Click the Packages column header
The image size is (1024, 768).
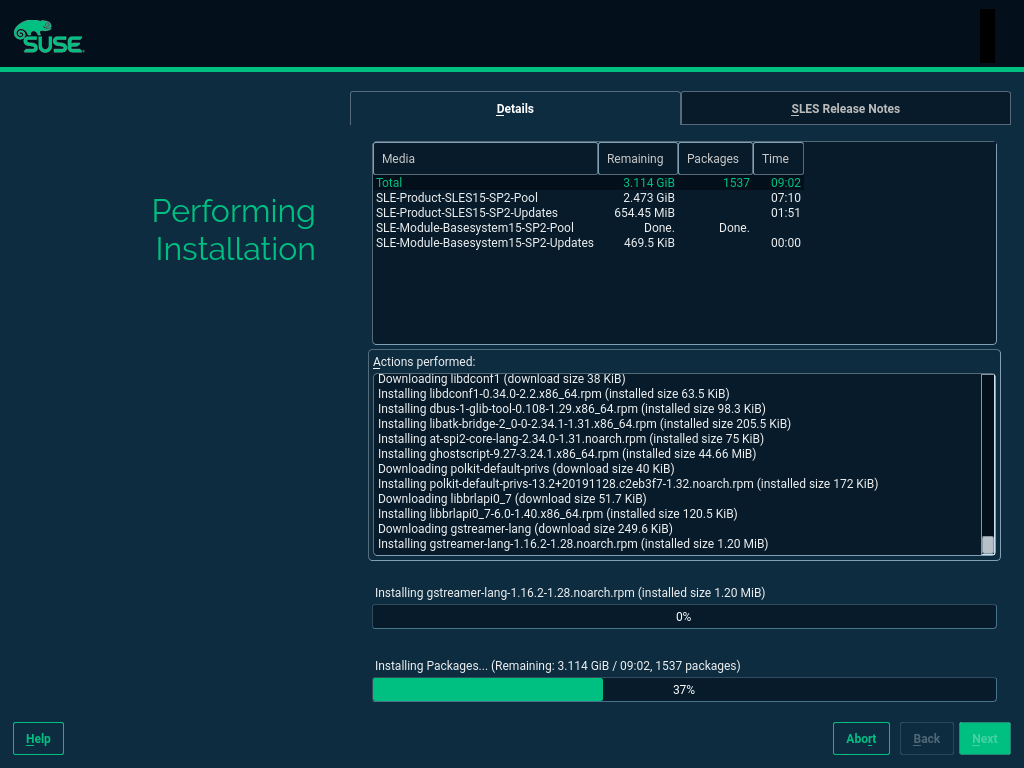pyautogui.click(x=713, y=159)
